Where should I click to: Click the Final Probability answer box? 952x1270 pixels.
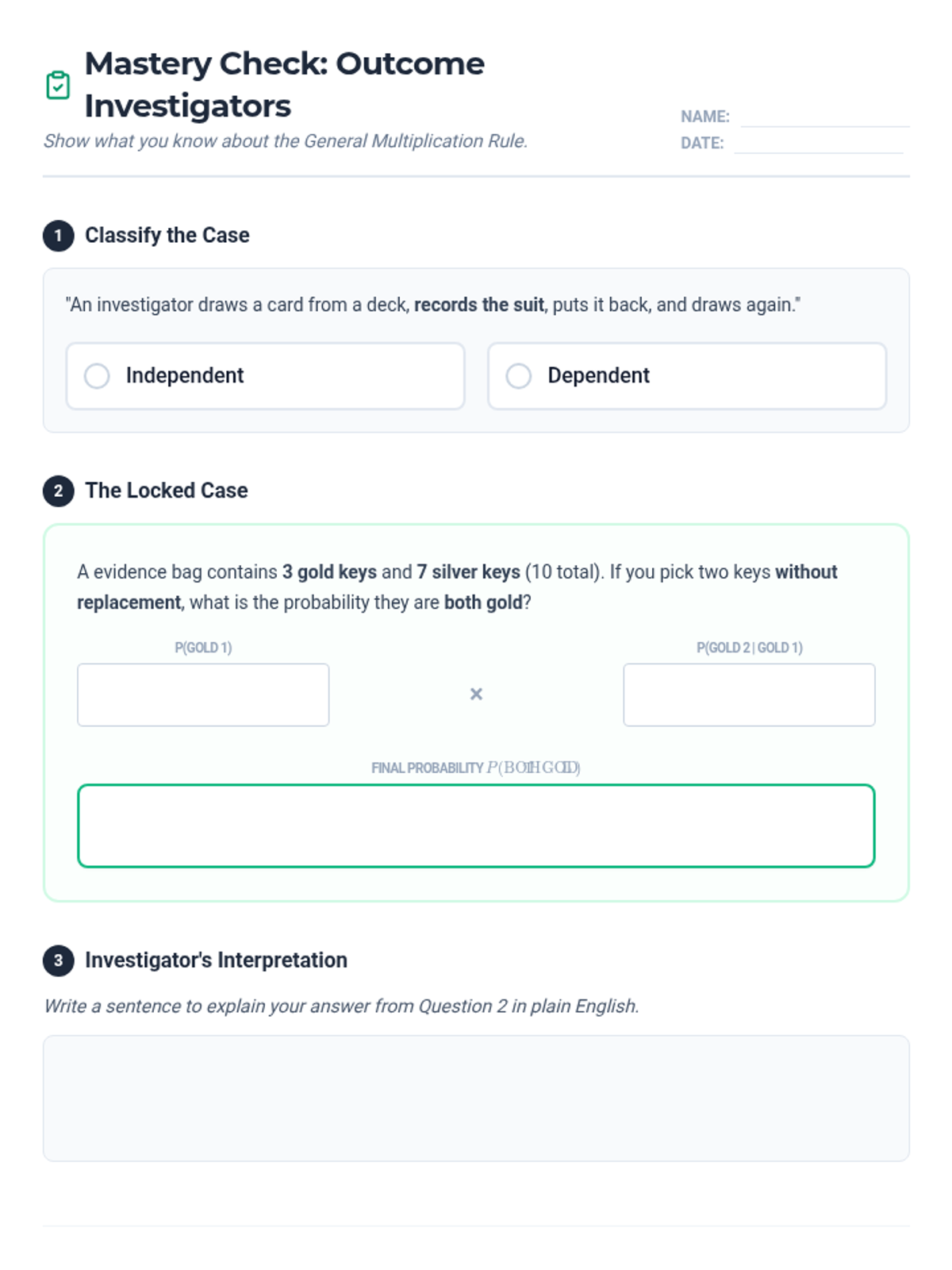(x=476, y=825)
